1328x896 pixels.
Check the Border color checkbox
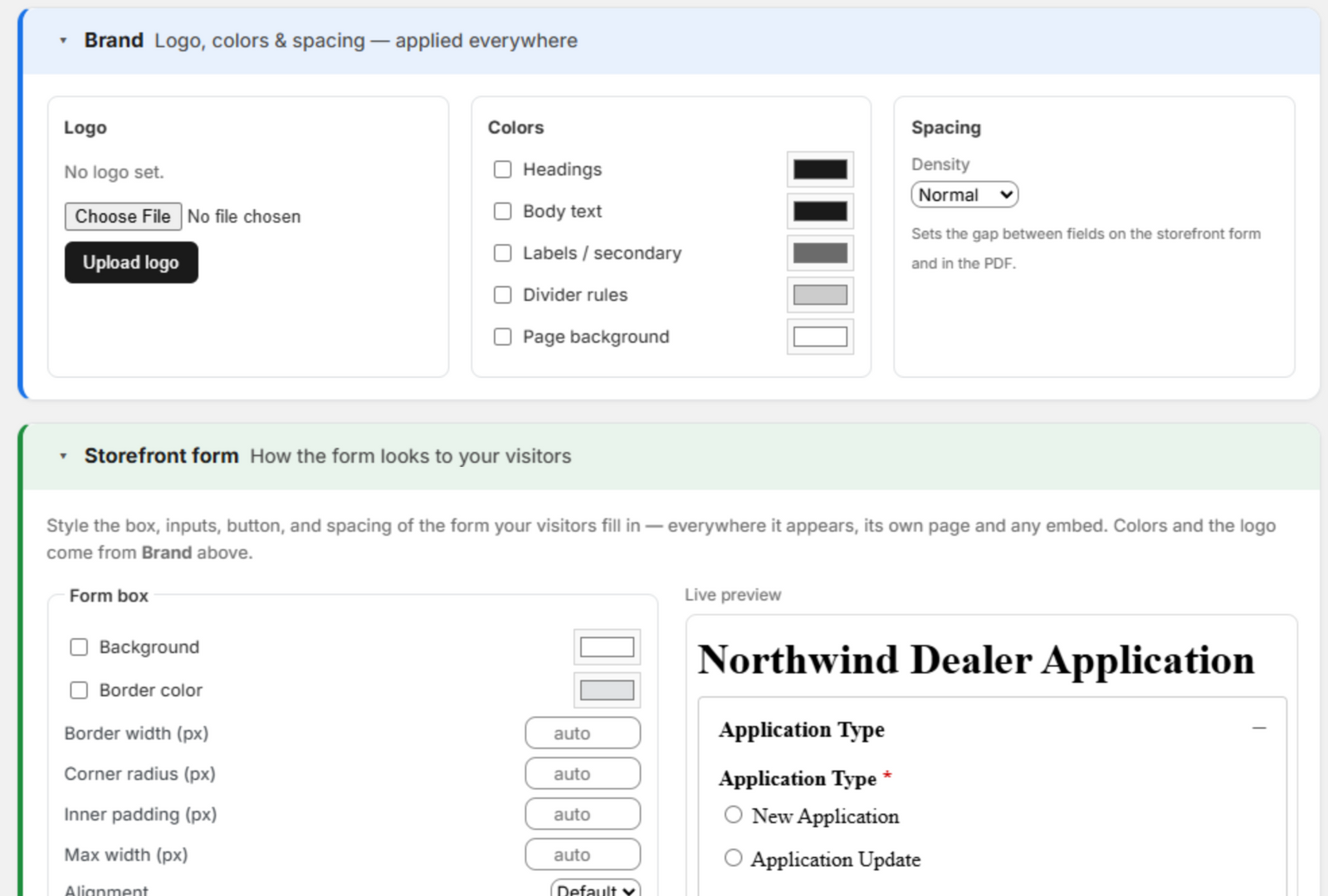coord(79,690)
